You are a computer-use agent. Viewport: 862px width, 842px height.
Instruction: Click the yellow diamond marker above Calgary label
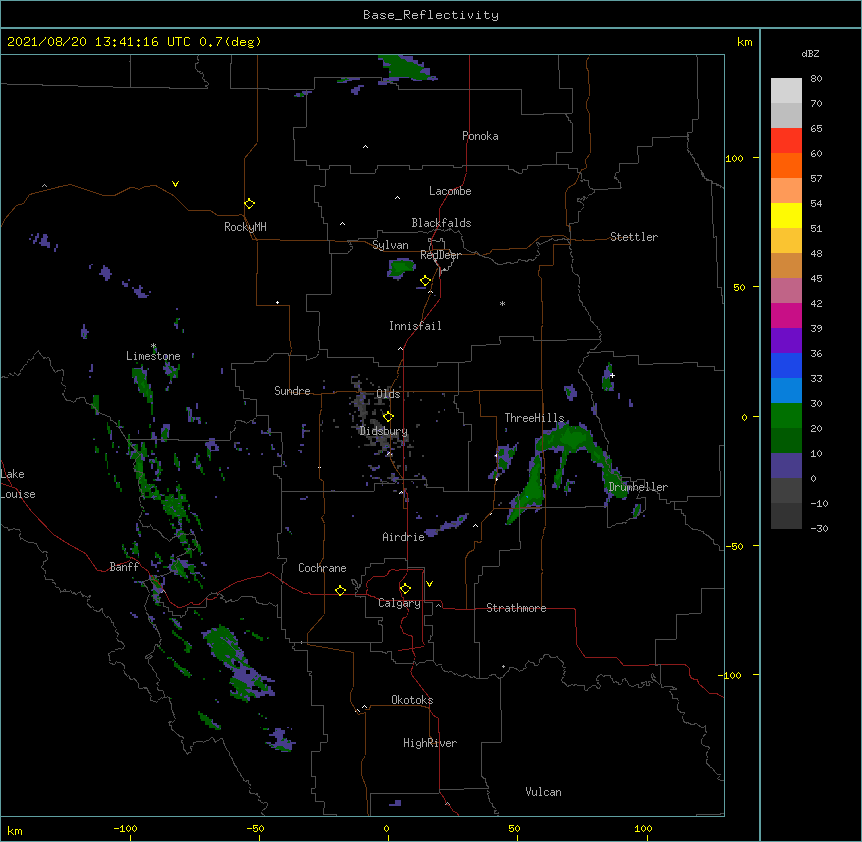tap(405, 589)
